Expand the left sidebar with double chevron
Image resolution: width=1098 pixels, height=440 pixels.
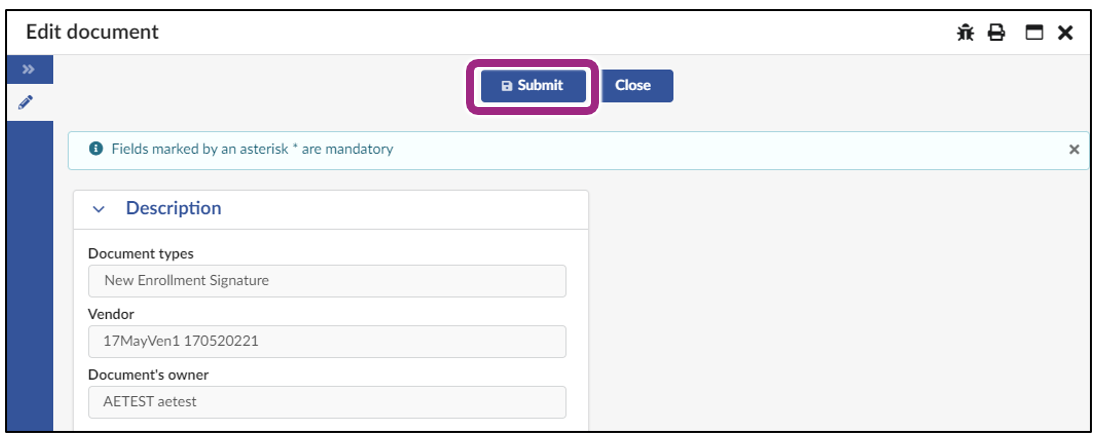pyautogui.click(x=29, y=69)
